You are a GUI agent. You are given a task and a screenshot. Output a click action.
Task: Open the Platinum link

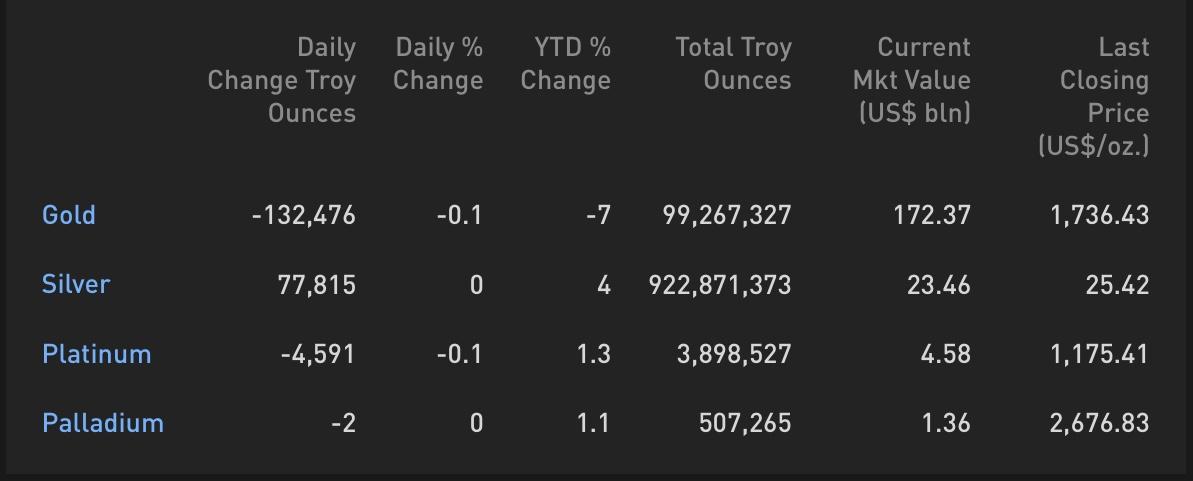[x=97, y=354]
